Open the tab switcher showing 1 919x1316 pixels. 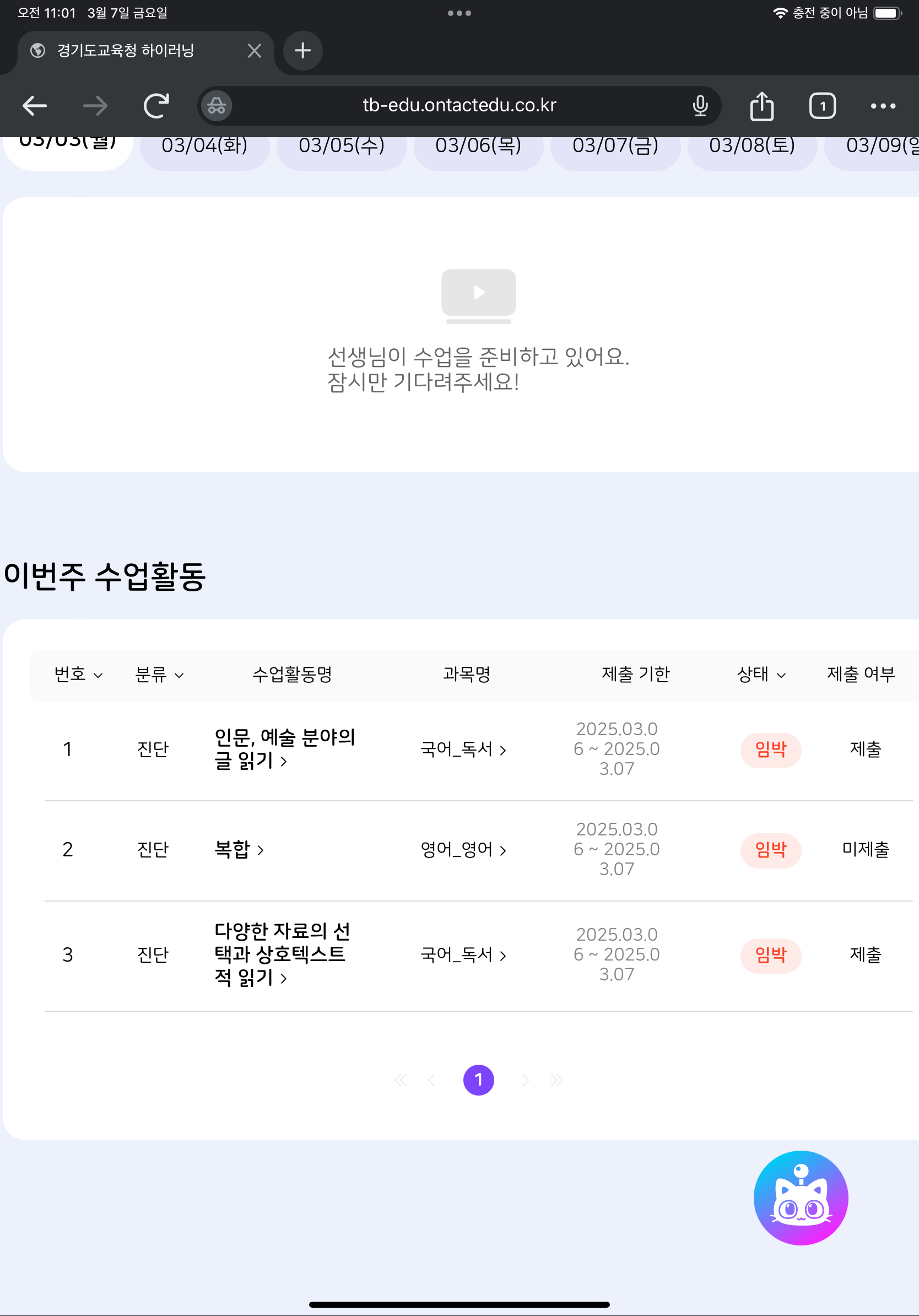tap(821, 106)
